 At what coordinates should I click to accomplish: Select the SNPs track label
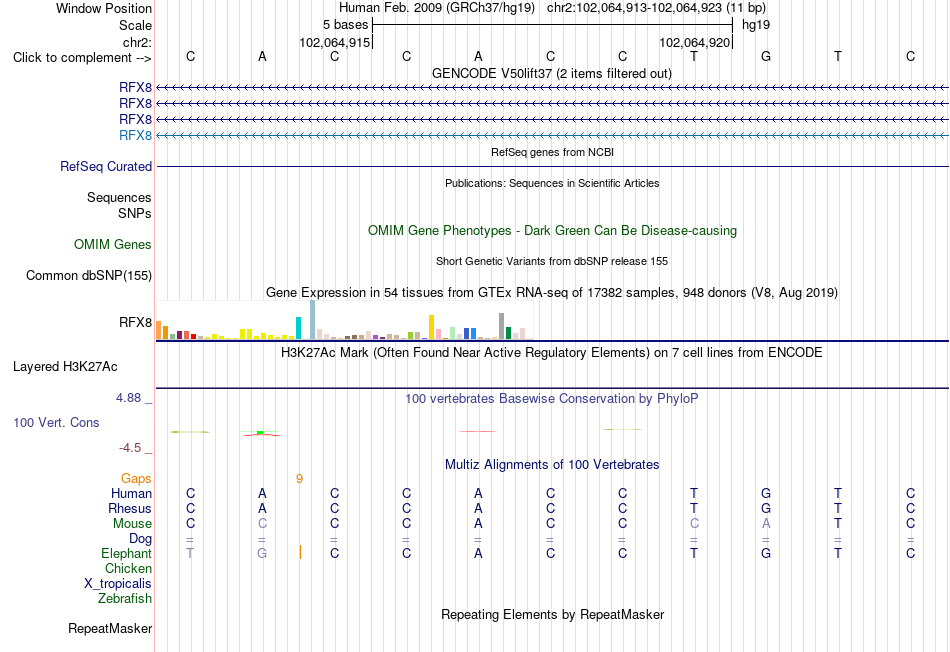click(135, 213)
